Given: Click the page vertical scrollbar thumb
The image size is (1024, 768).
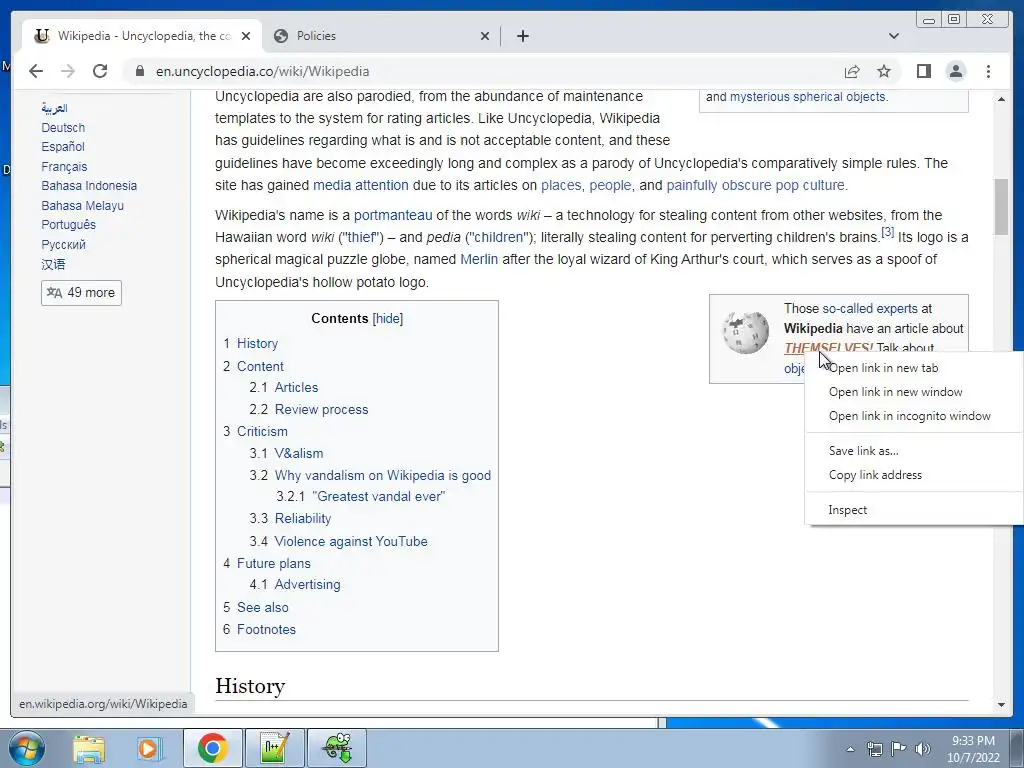Looking at the screenshot, I should click(1001, 206).
